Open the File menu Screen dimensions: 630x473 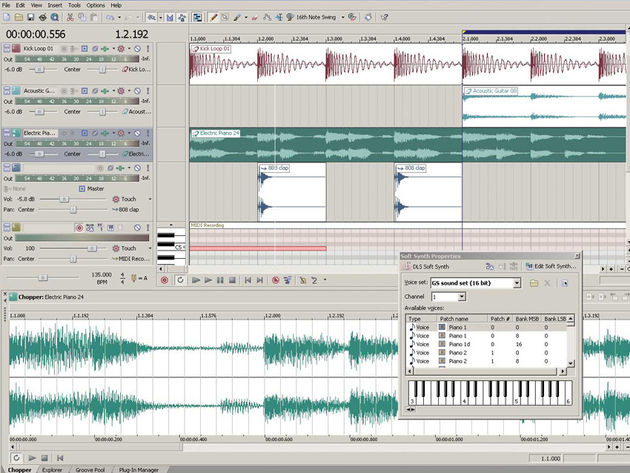[6, 5]
